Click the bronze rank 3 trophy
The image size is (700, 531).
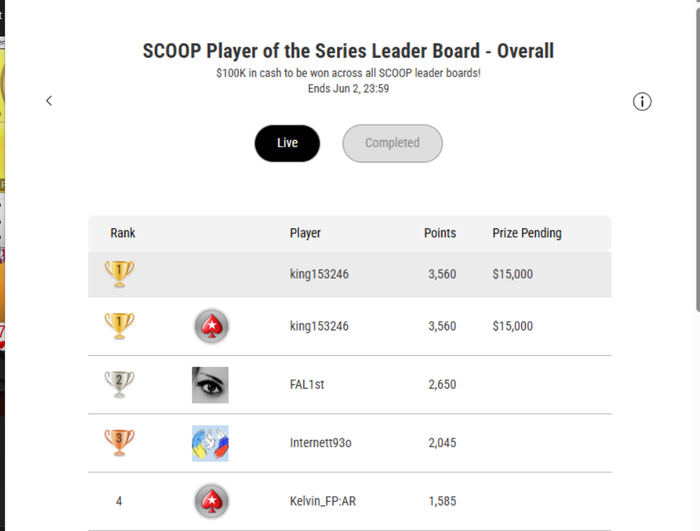click(x=119, y=442)
